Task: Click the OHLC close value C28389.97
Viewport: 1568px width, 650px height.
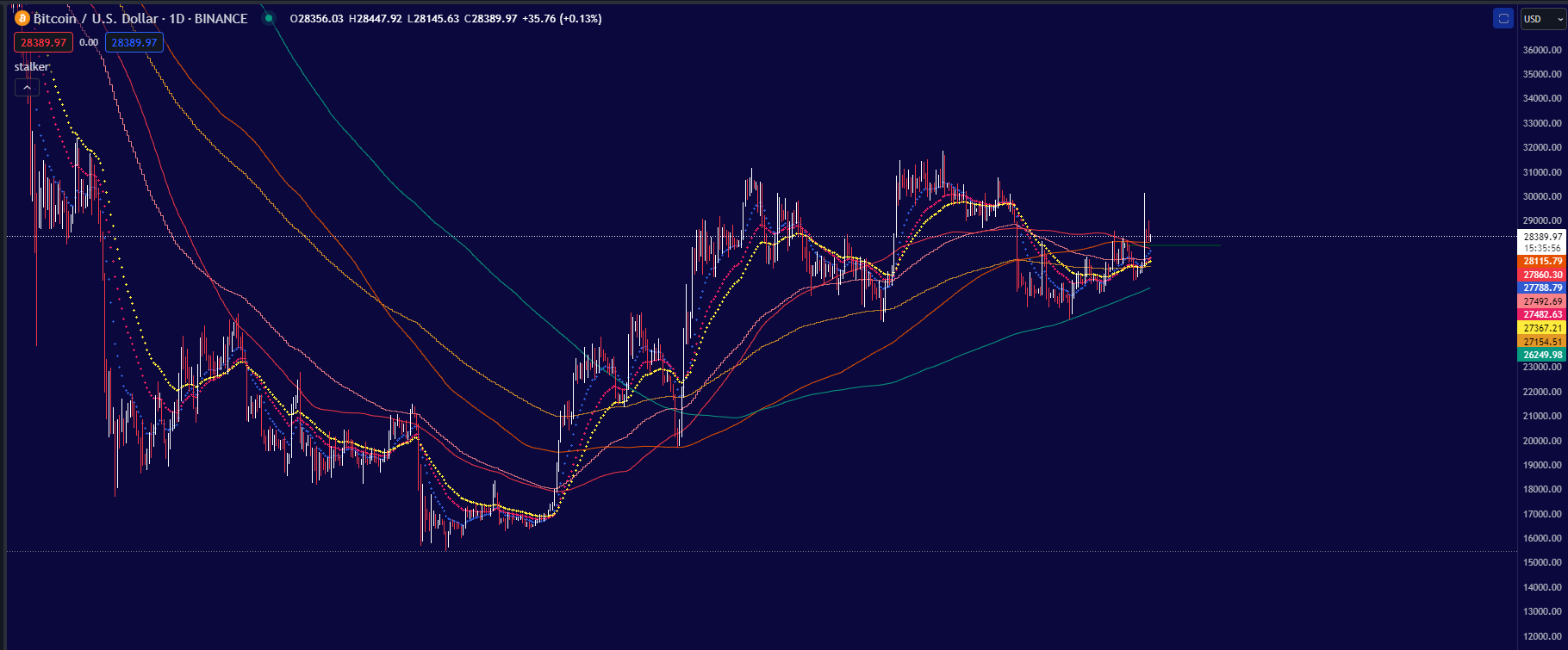Action: pyautogui.click(x=490, y=18)
